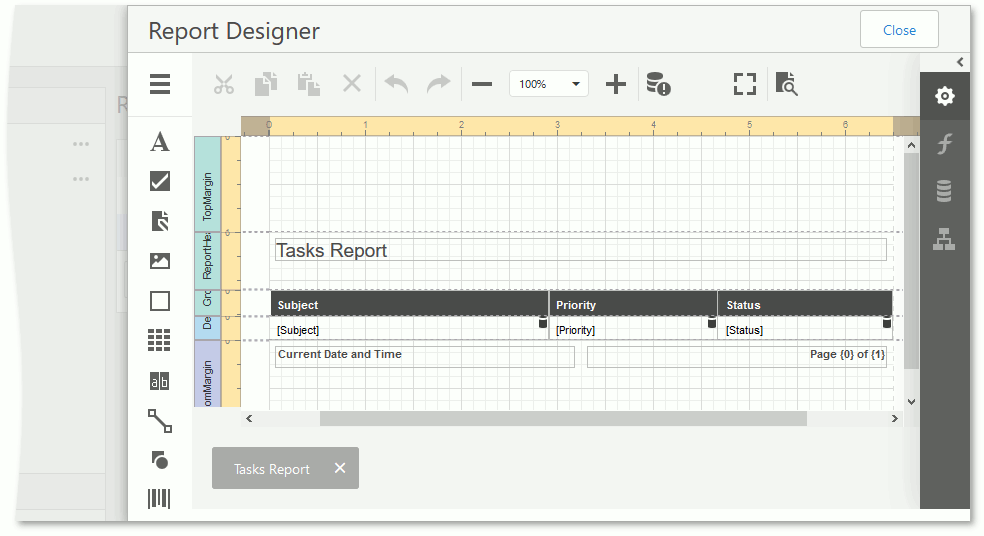Click the vertical scrollbar down arrow
984x536 pixels.
(x=911, y=402)
